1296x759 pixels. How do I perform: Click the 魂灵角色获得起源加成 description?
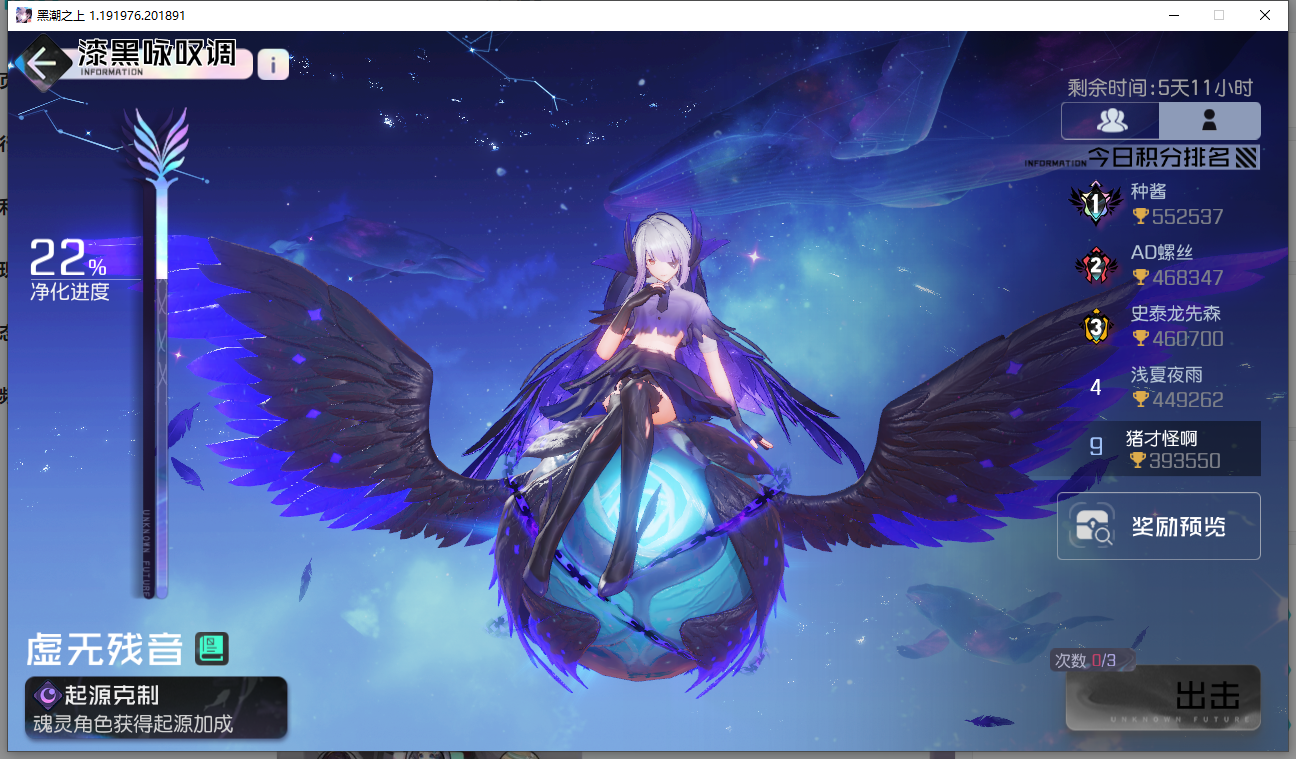133,723
